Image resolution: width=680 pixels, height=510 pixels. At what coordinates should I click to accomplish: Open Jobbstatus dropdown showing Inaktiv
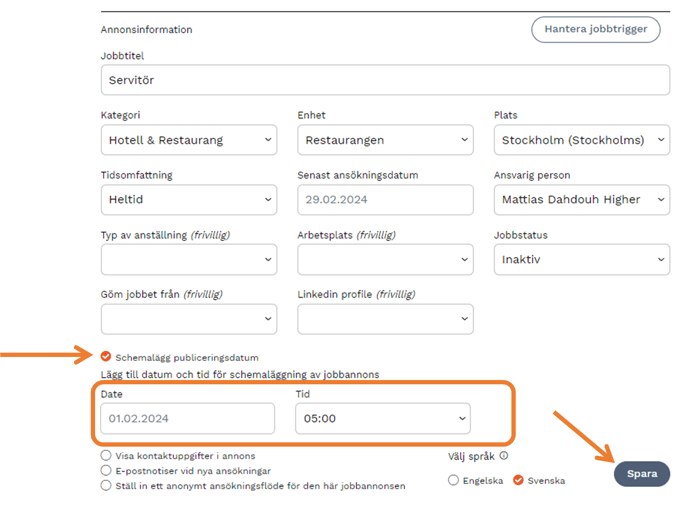[581, 260]
